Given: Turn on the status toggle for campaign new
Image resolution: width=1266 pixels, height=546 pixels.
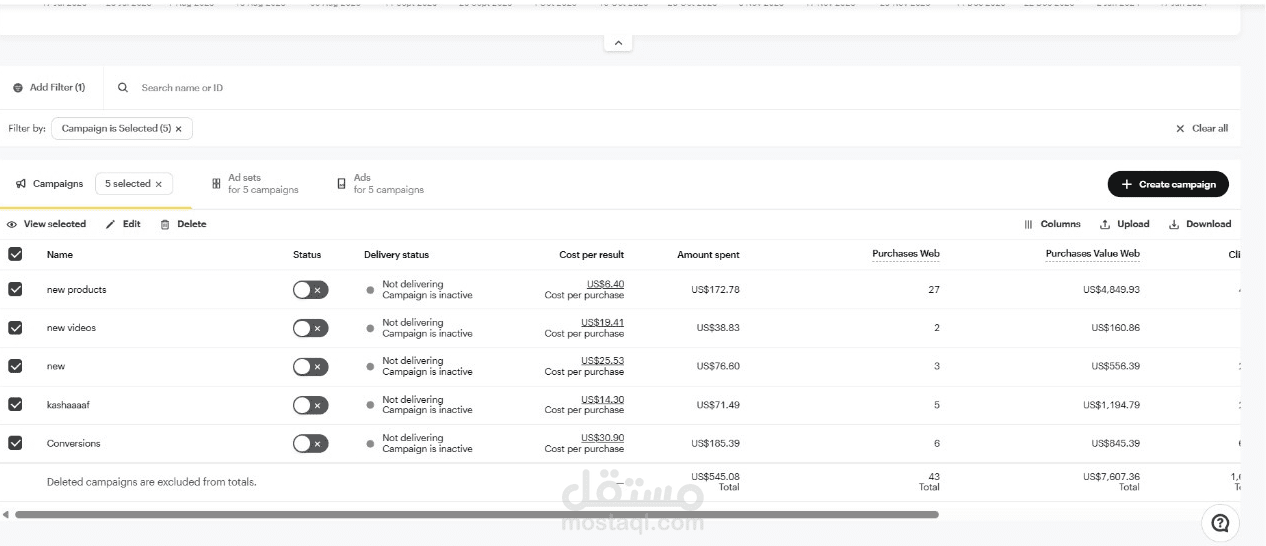Looking at the screenshot, I should coord(310,367).
